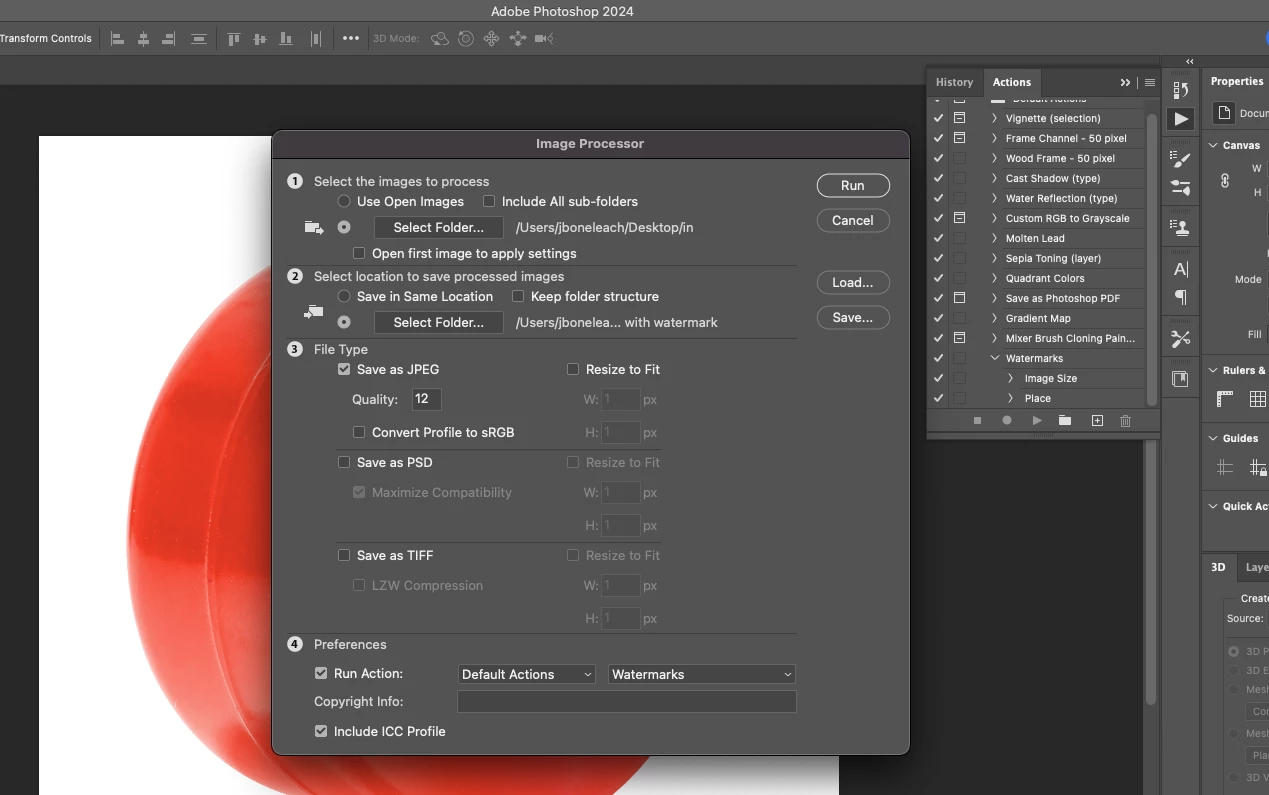Enable the Save as PSD checkbox

click(x=344, y=462)
